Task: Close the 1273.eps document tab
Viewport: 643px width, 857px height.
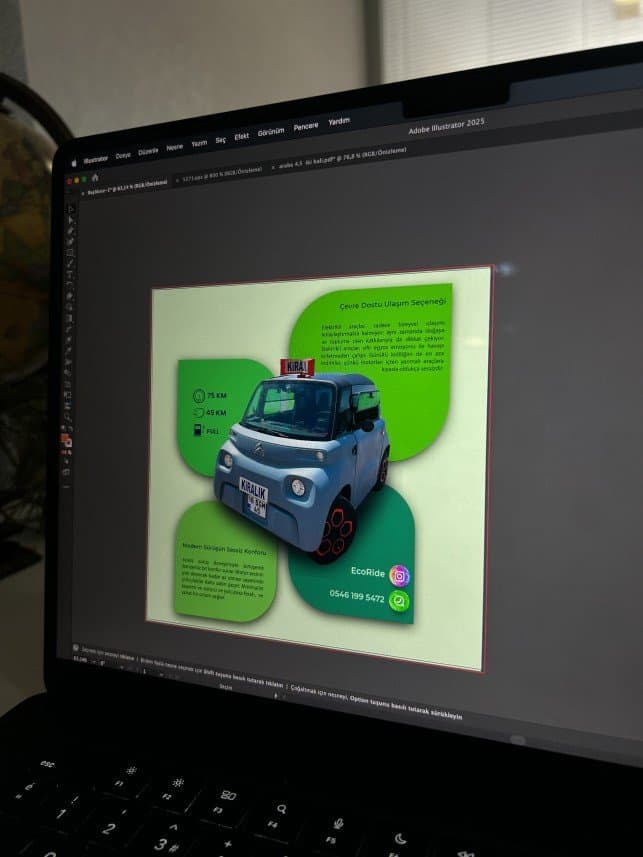Action: pyautogui.click(x=177, y=180)
